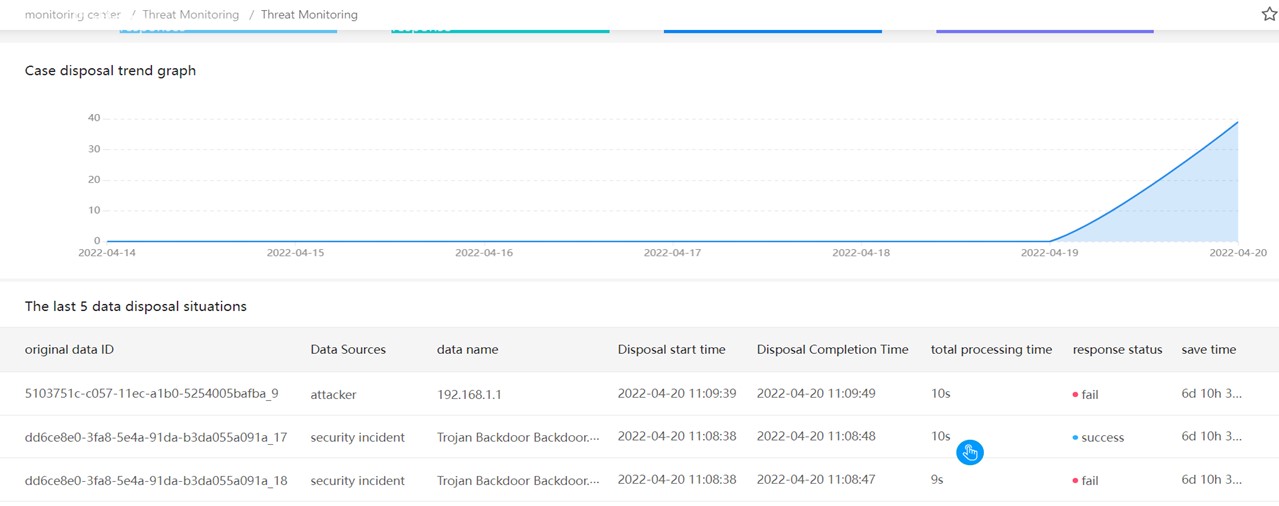This screenshot has height=506, width=1279.
Task: Click the Data Sources column header
Action: (348, 350)
